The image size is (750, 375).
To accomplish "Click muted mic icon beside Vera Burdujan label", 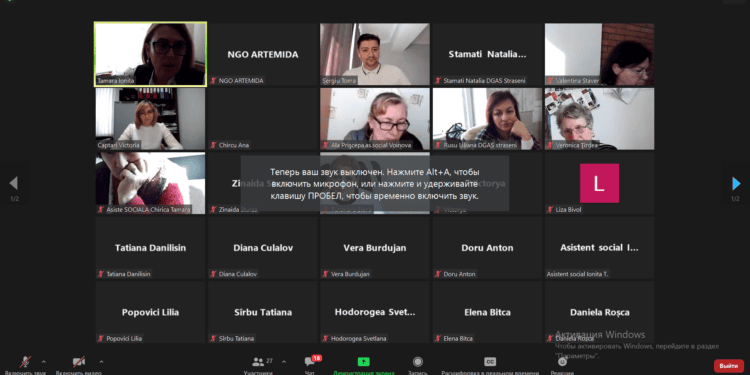I will coord(326,274).
